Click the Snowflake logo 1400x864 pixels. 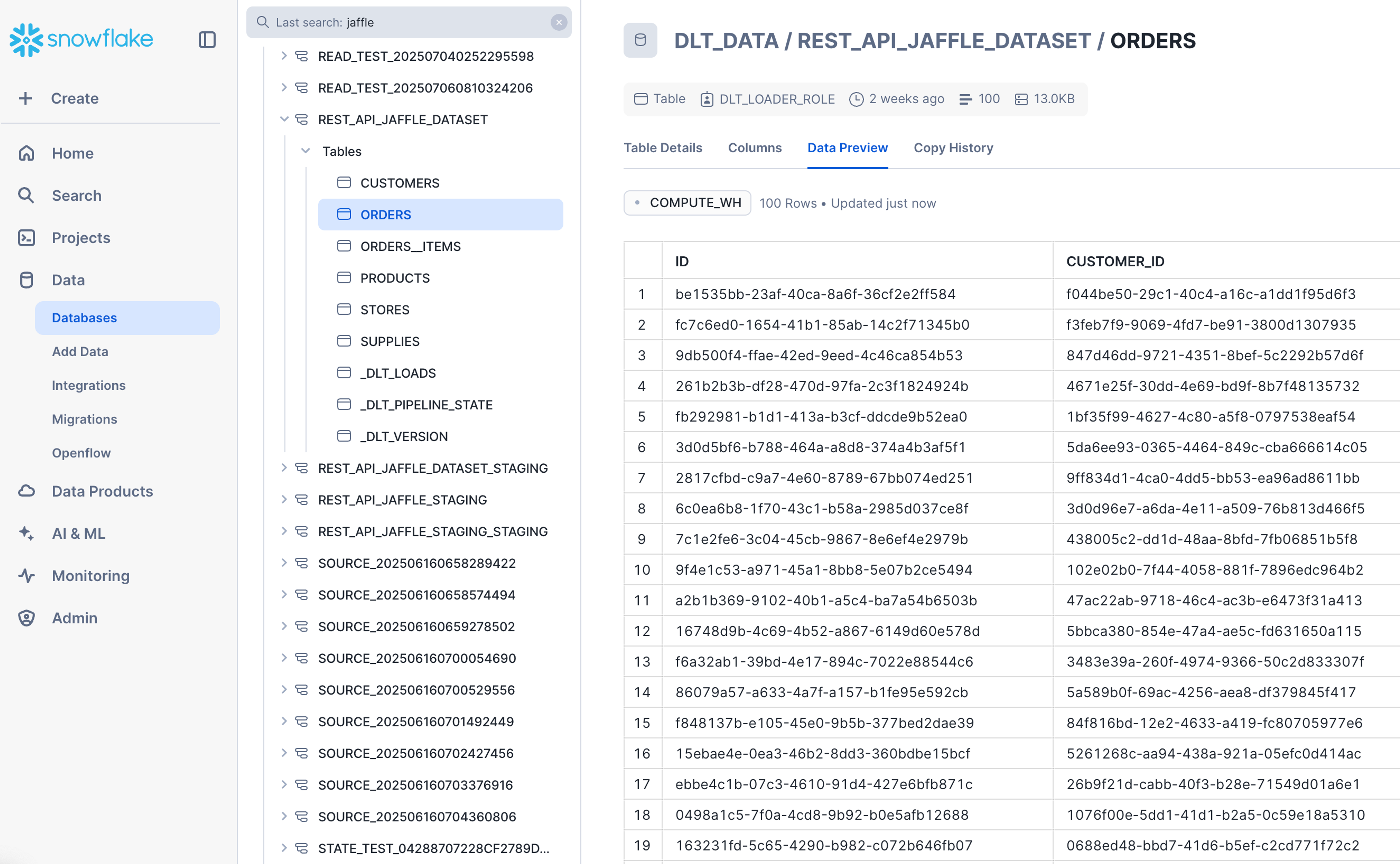click(81, 39)
